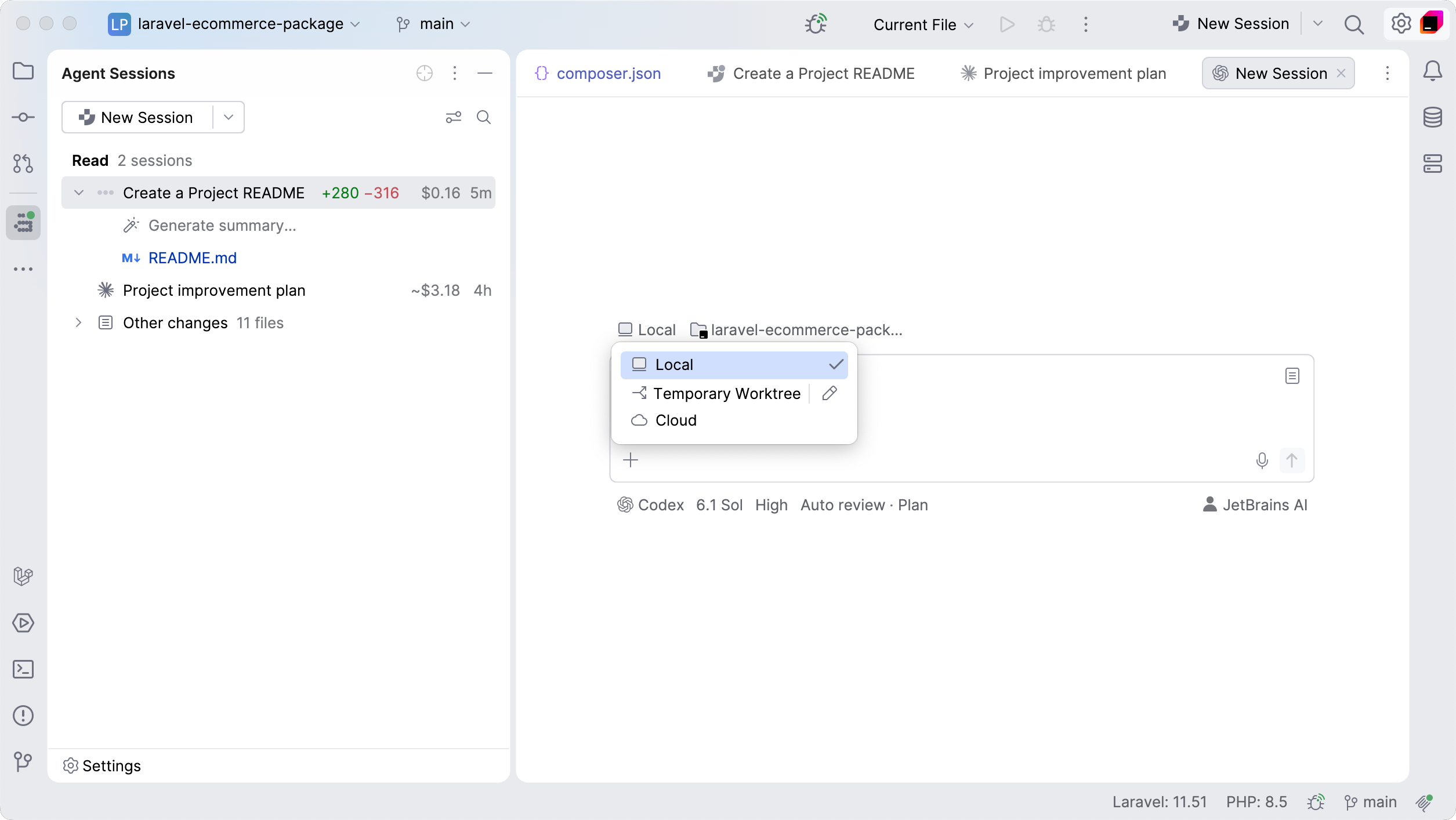The image size is (1456, 820).
Task: Open the Problems tool window icon
Action: click(x=23, y=716)
